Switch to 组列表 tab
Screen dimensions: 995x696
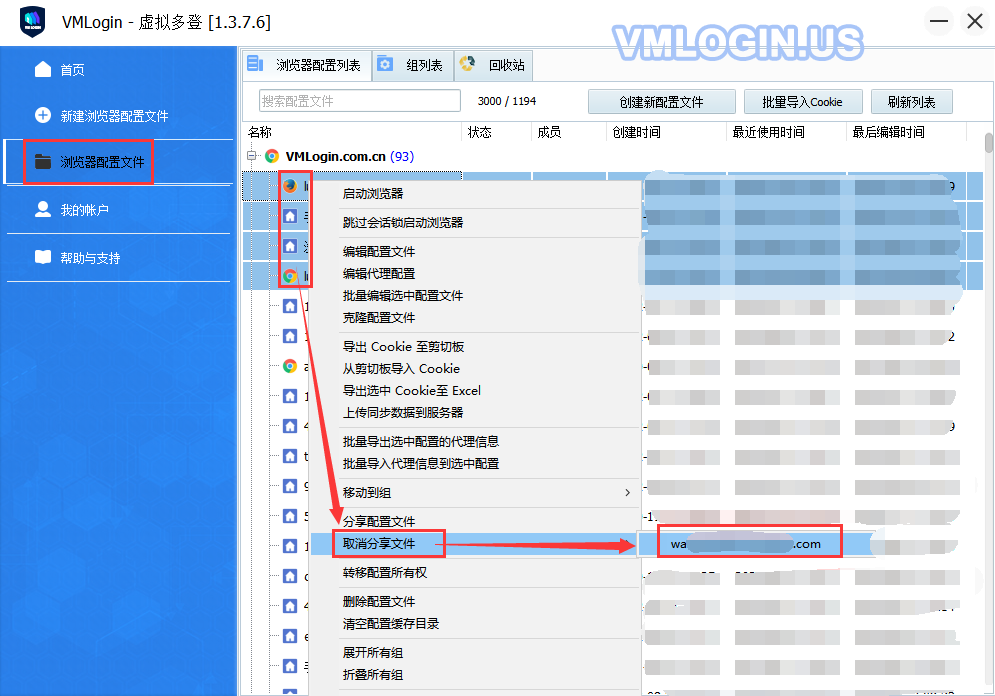coord(413,65)
